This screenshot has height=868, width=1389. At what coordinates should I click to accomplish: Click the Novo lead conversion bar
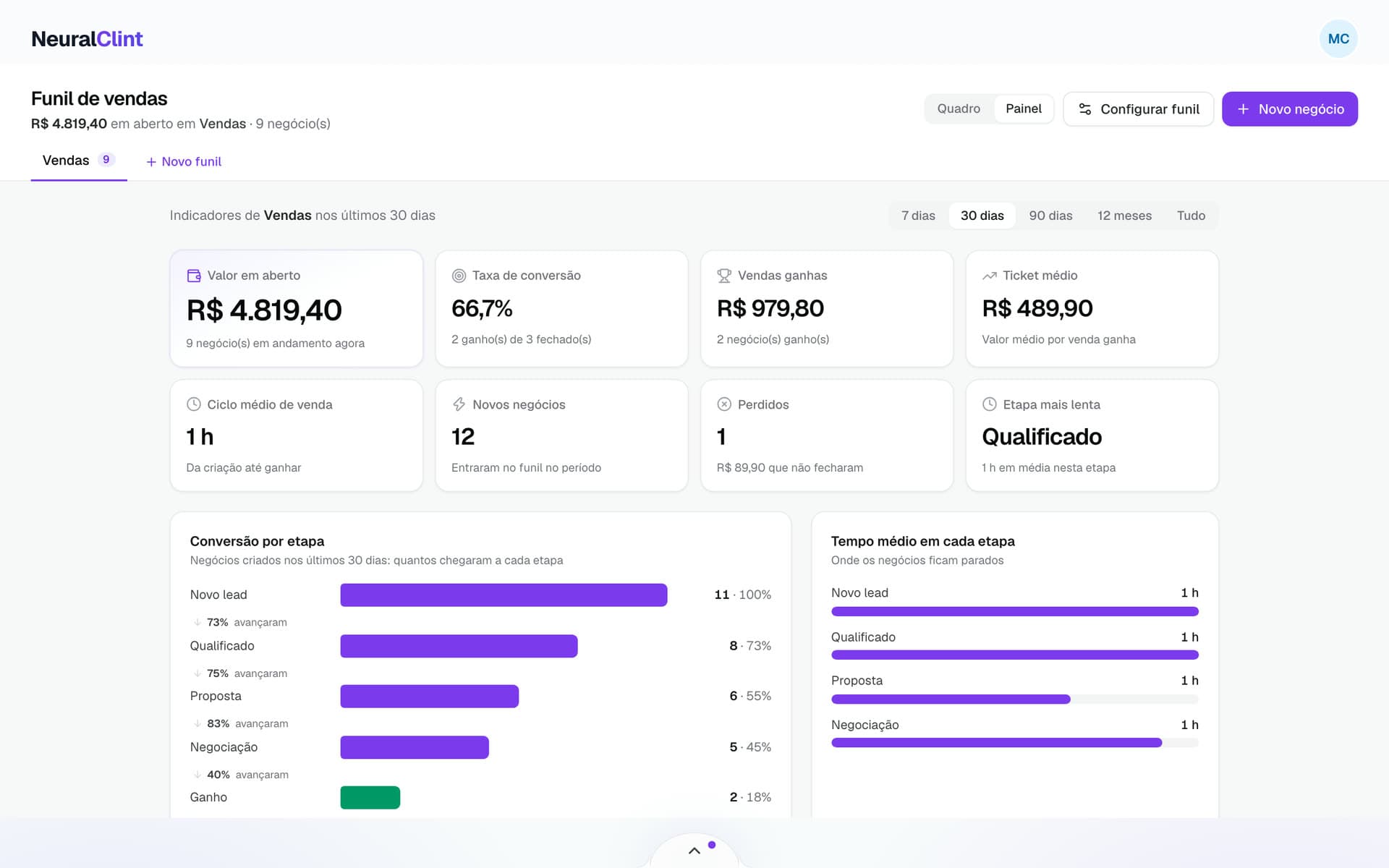pos(504,595)
